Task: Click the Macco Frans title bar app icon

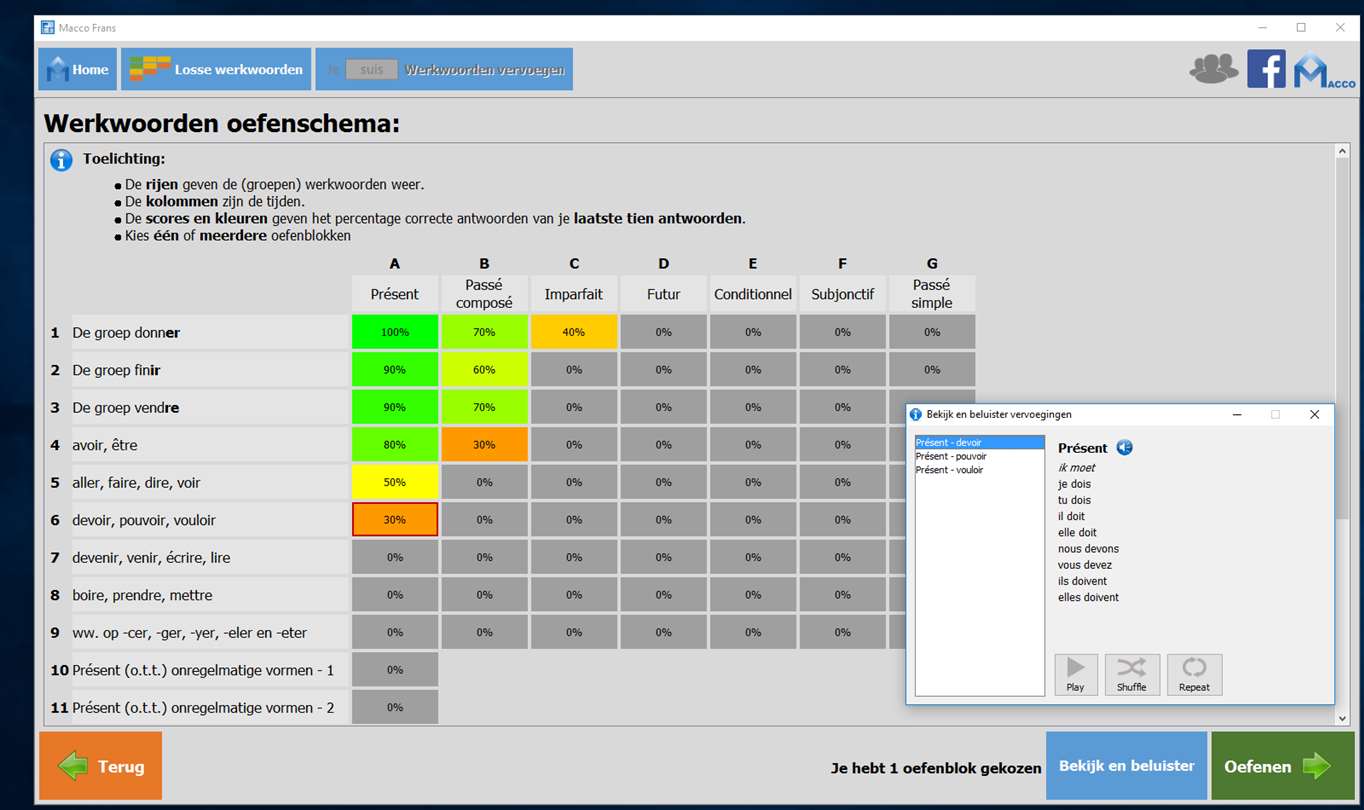Action: click(47, 27)
